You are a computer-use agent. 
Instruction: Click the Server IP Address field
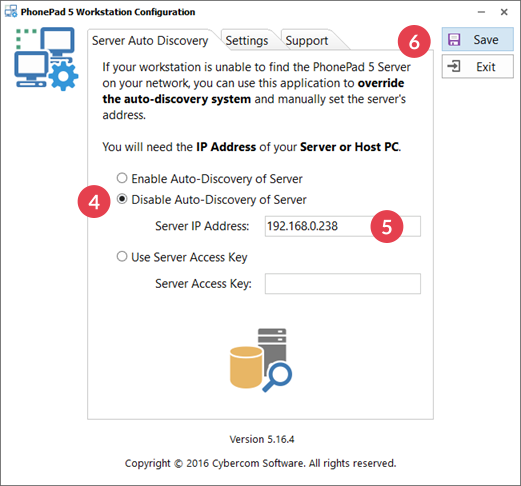[x=343, y=226]
